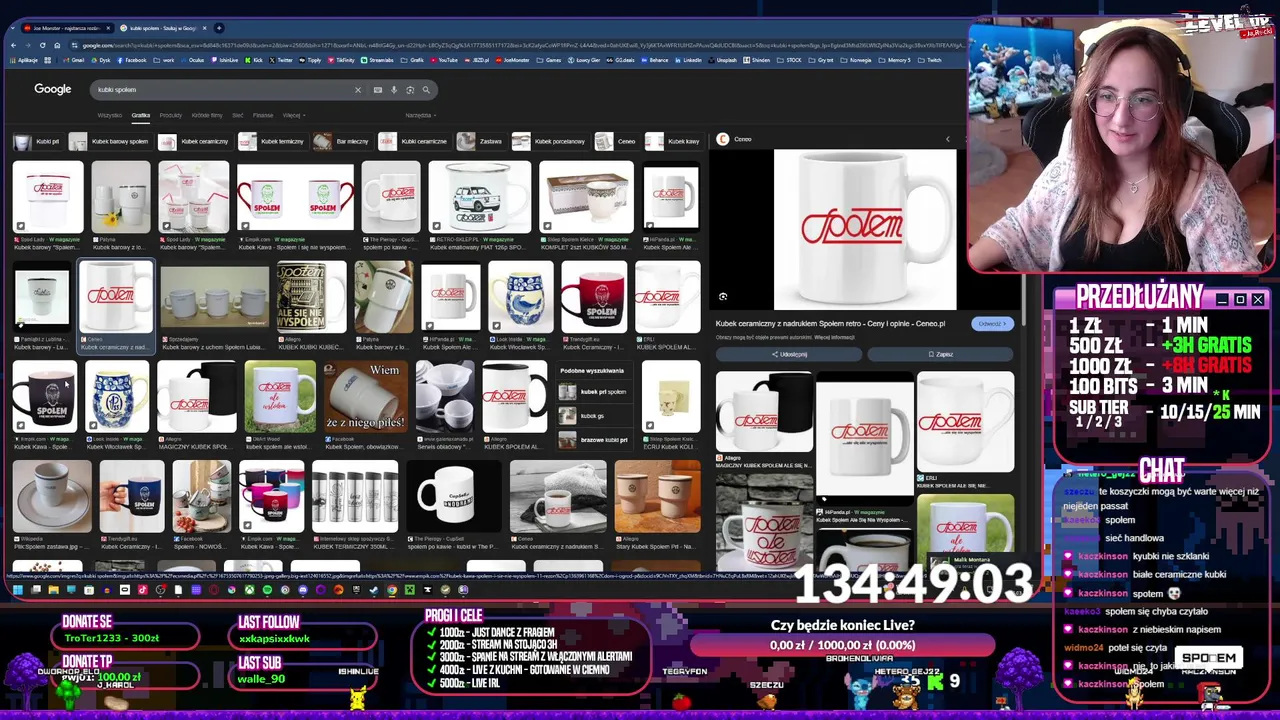Start voice search with the microphone icon

pos(394,90)
